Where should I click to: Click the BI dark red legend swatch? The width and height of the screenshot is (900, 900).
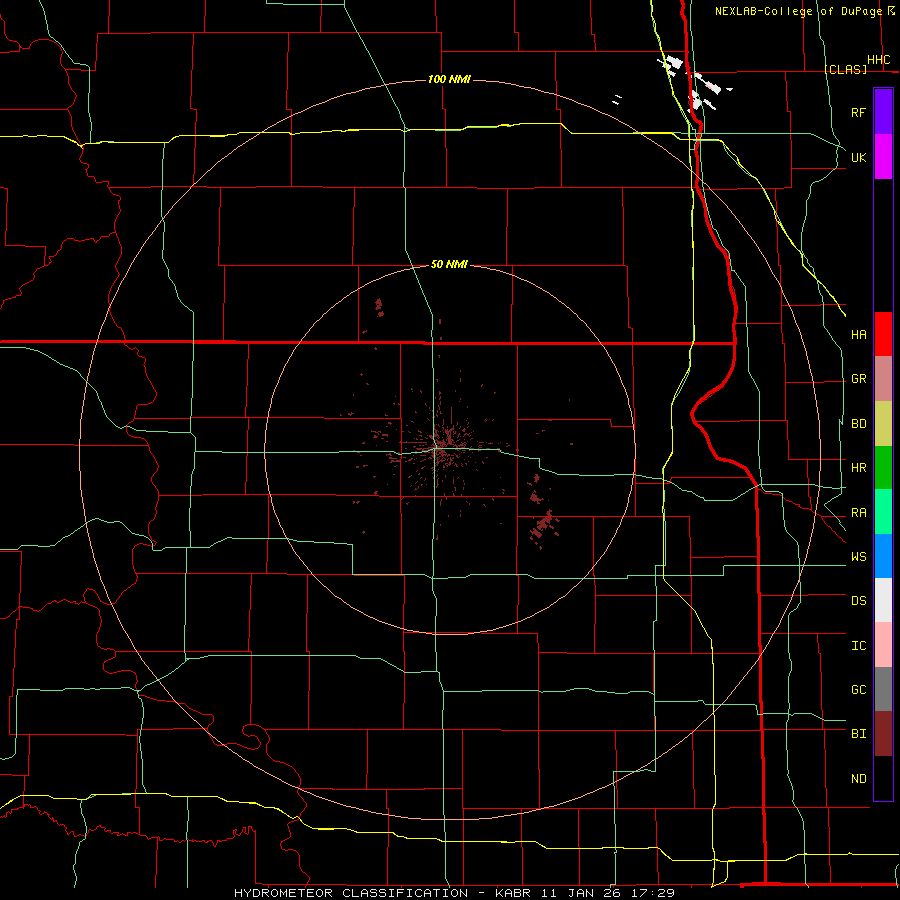[883, 734]
